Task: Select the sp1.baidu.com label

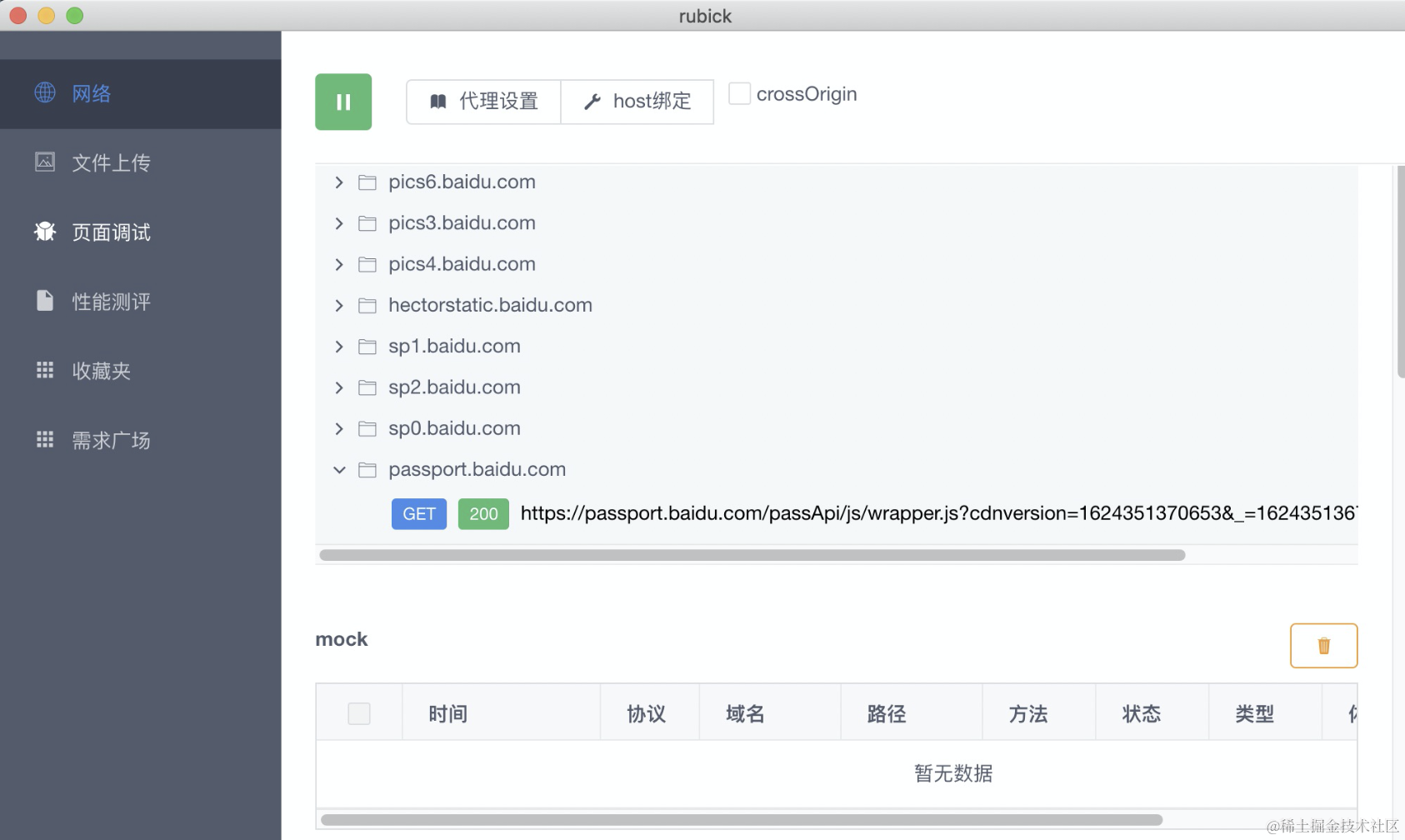Action: click(454, 346)
